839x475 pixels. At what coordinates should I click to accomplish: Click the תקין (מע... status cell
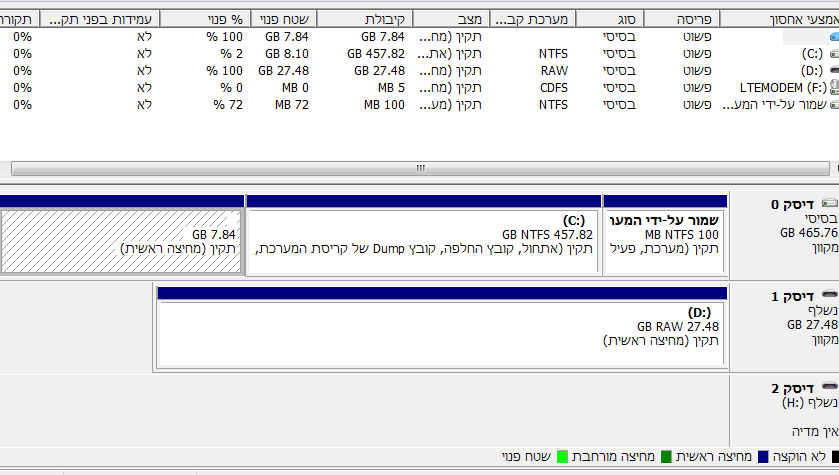point(449,105)
